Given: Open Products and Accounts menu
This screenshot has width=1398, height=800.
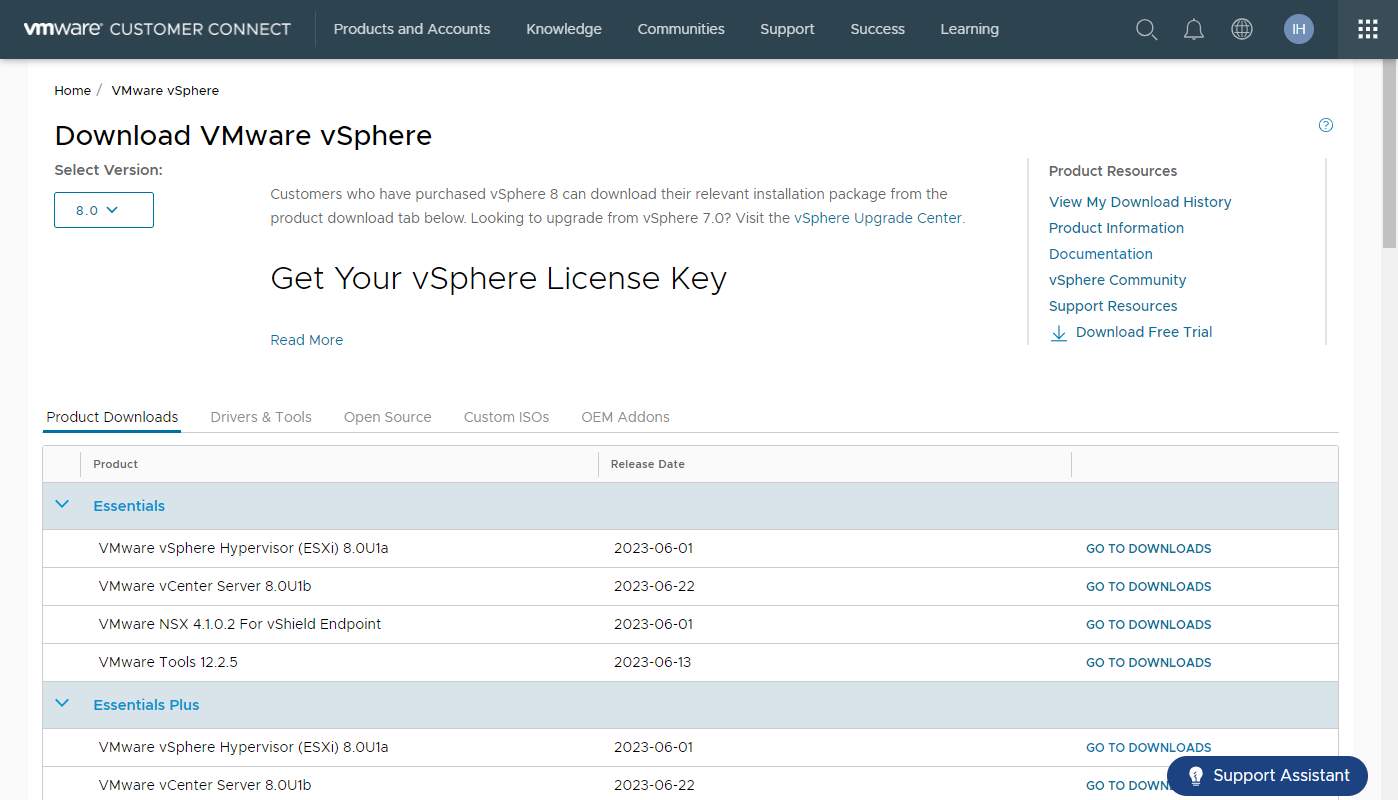Looking at the screenshot, I should coord(412,29).
